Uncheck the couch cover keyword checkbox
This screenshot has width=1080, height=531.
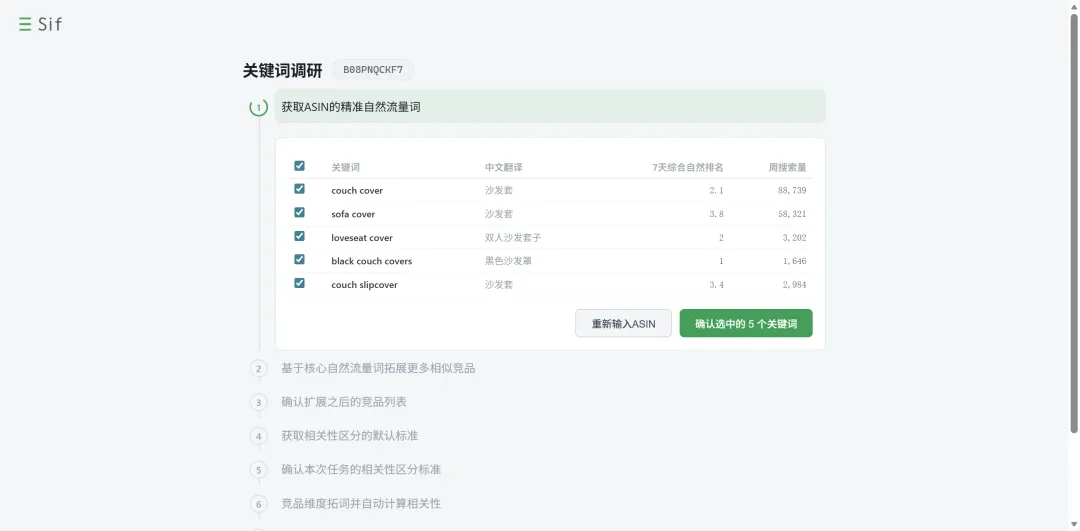click(x=300, y=189)
